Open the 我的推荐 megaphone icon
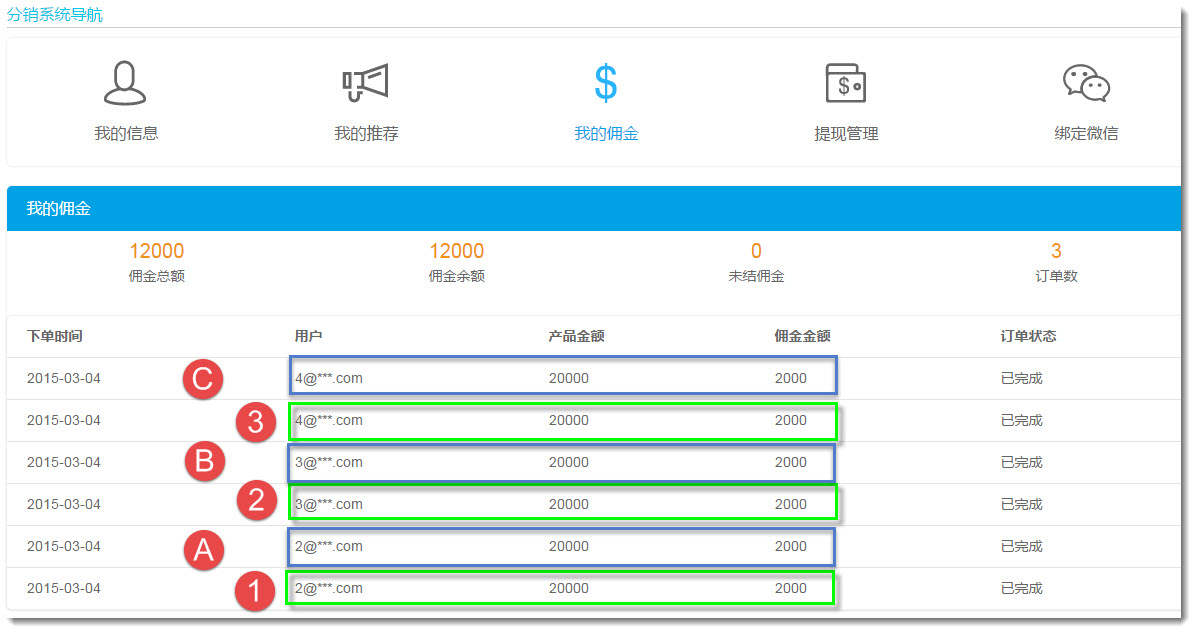The image size is (1196, 633). [365, 83]
